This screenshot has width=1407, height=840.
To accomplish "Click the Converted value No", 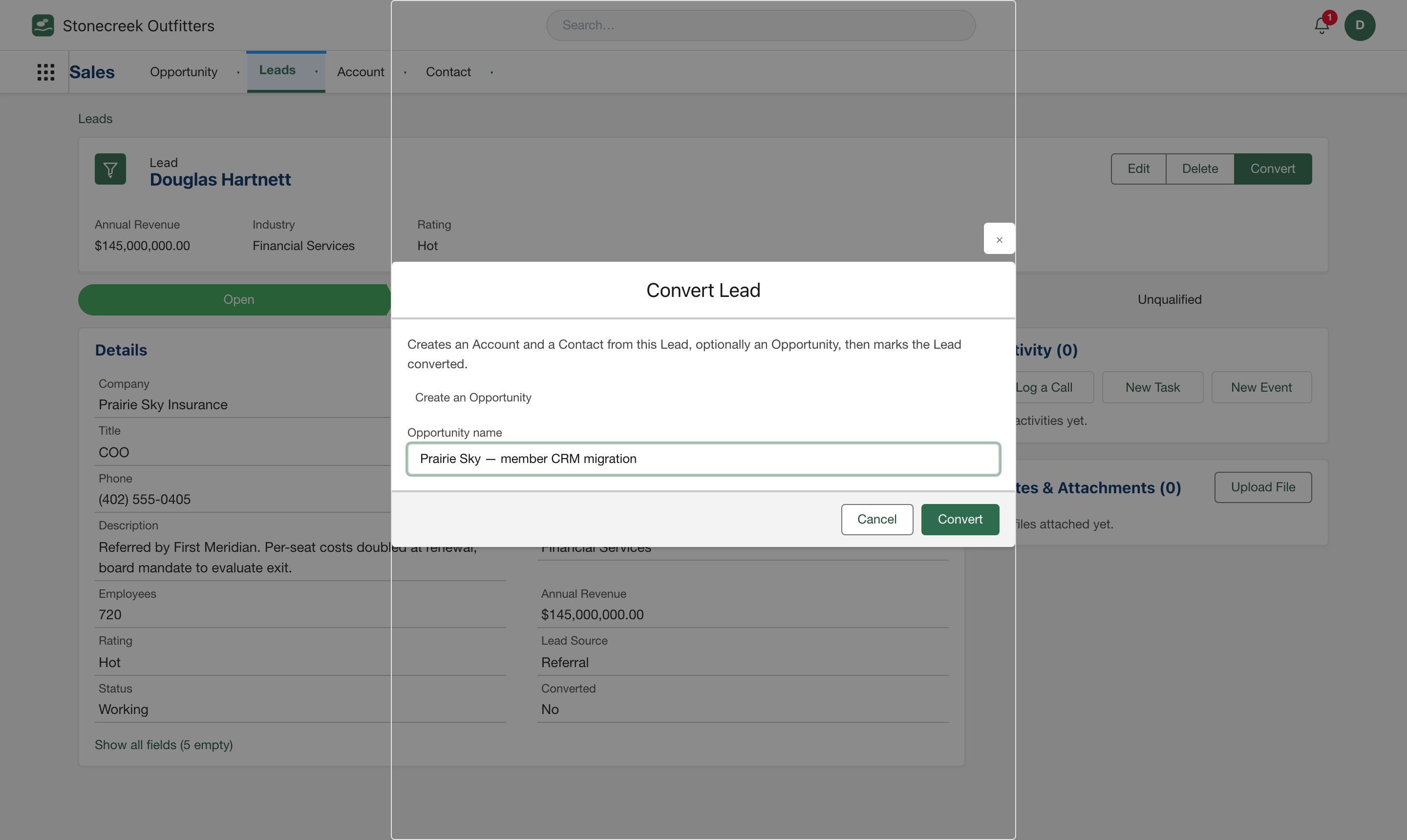I will tap(550, 709).
